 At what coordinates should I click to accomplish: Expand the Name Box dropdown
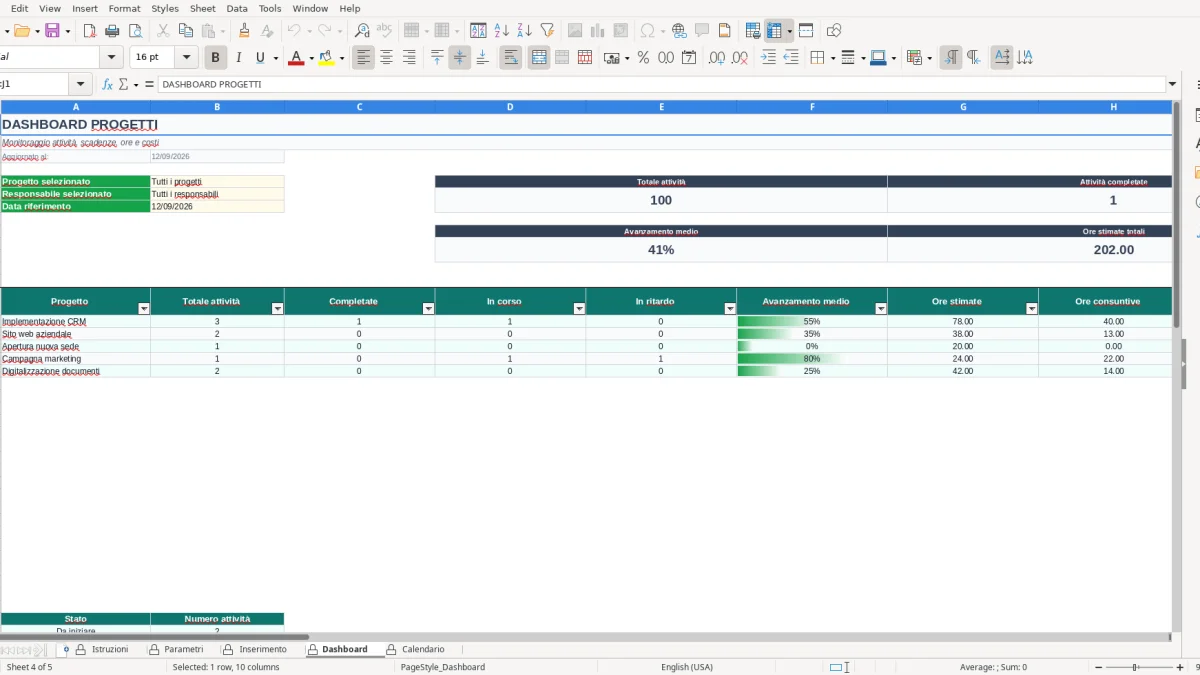click(x=80, y=84)
